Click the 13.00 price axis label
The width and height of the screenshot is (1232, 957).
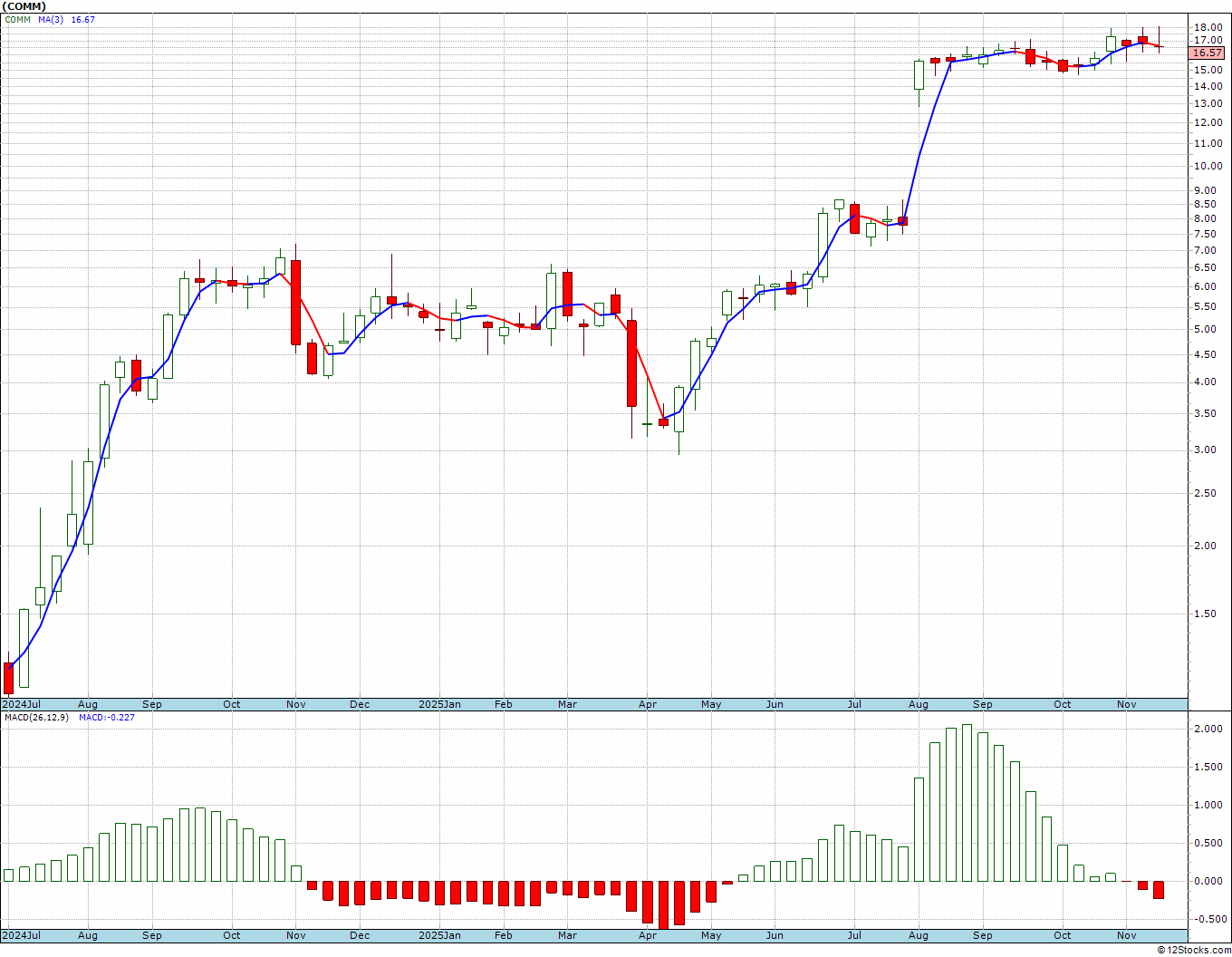pos(1209,103)
